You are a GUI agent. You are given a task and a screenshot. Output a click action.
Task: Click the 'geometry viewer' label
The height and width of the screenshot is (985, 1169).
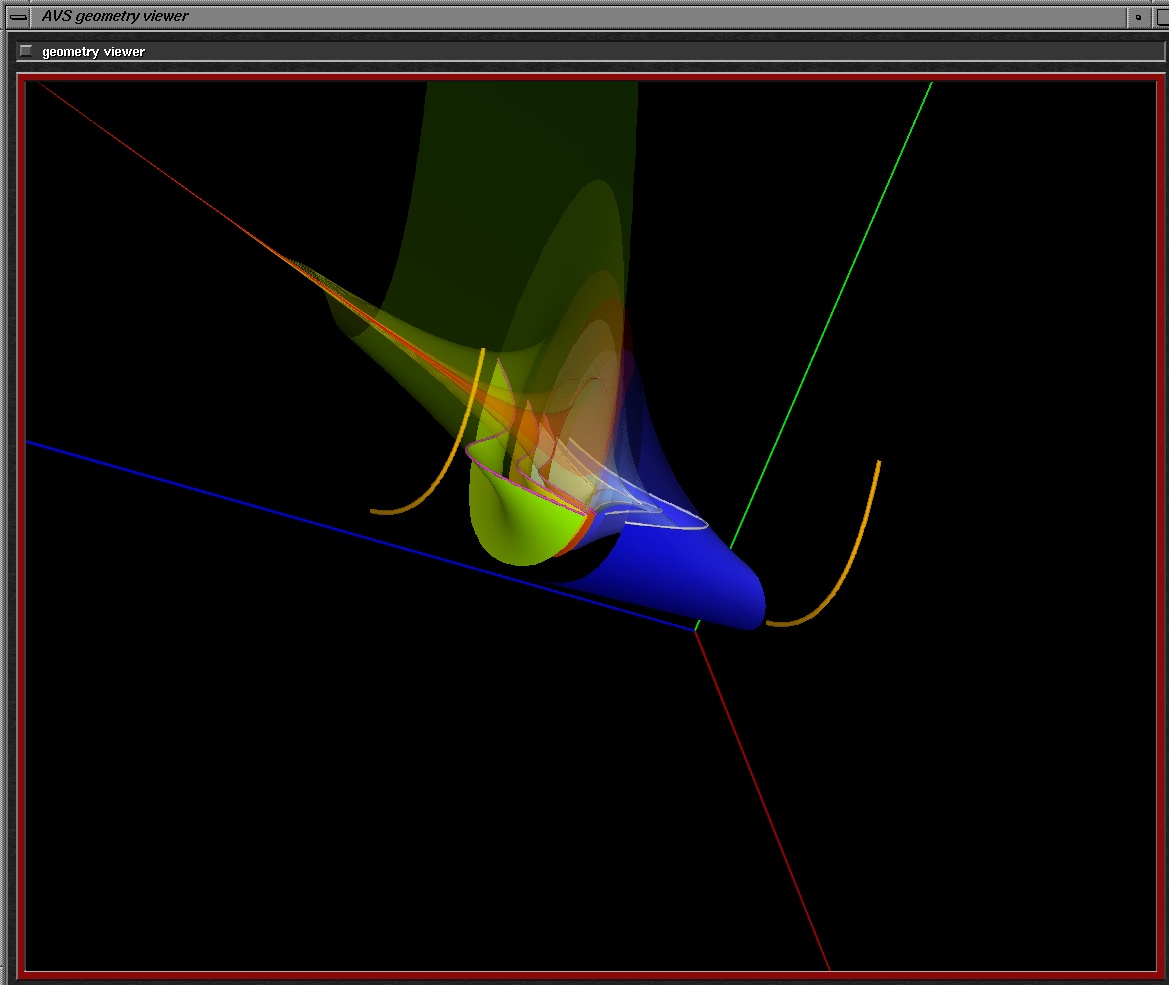click(x=93, y=51)
